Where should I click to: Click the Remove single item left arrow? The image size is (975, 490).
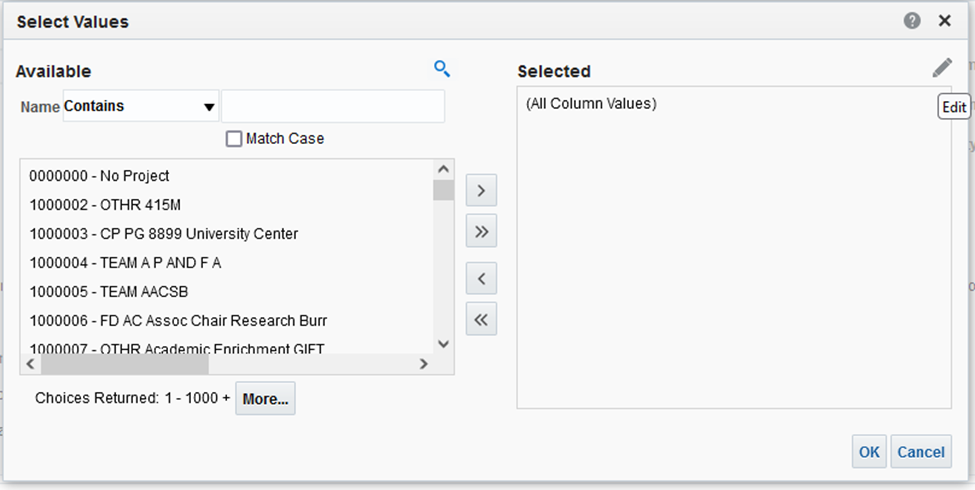pos(481,277)
